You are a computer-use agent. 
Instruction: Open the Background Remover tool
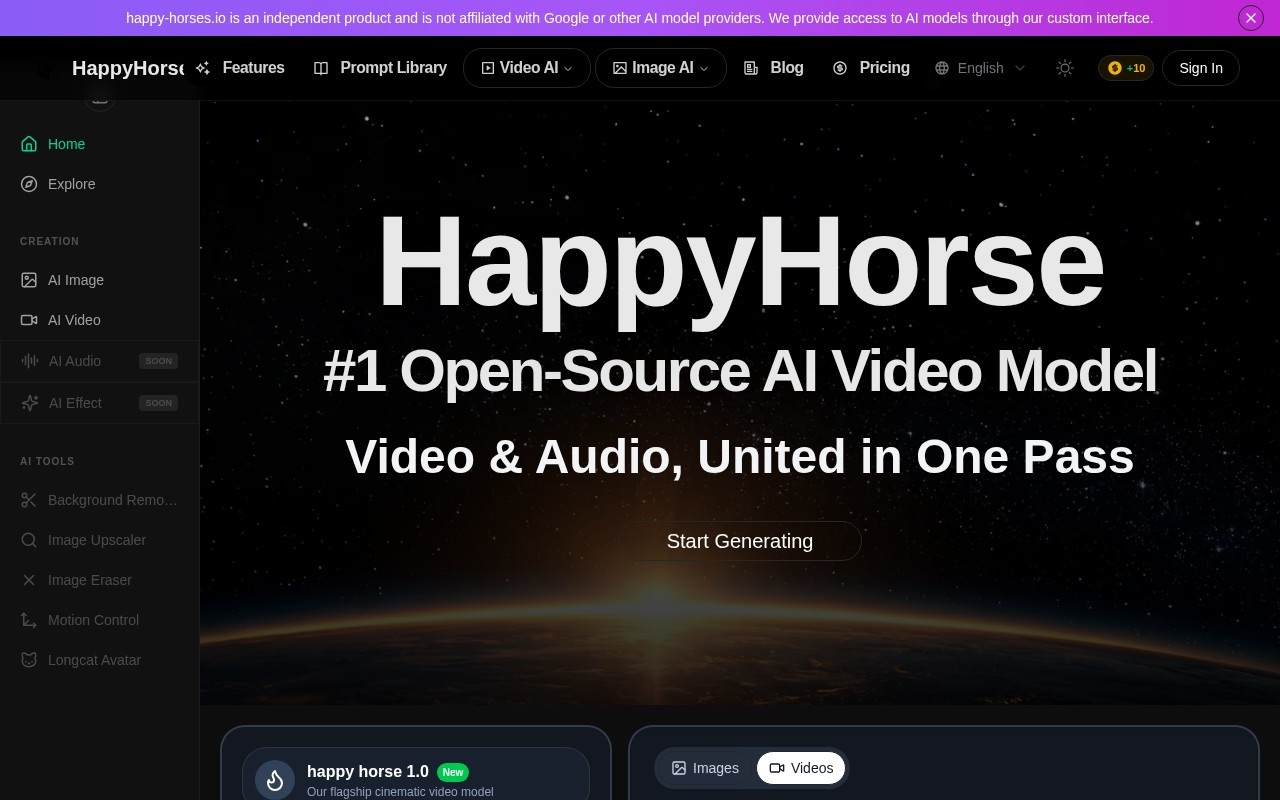pyautogui.click(x=99, y=500)
